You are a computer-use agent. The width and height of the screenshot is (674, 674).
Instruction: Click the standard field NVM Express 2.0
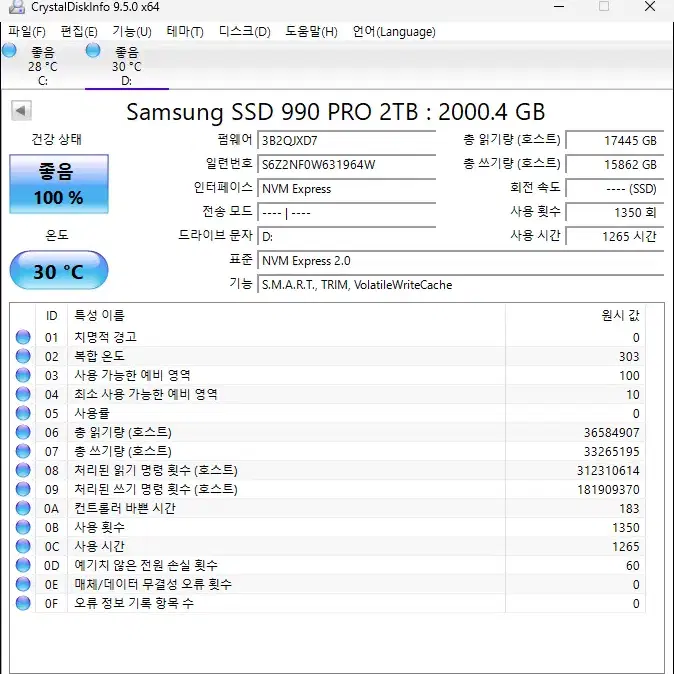tap(460, 261)
